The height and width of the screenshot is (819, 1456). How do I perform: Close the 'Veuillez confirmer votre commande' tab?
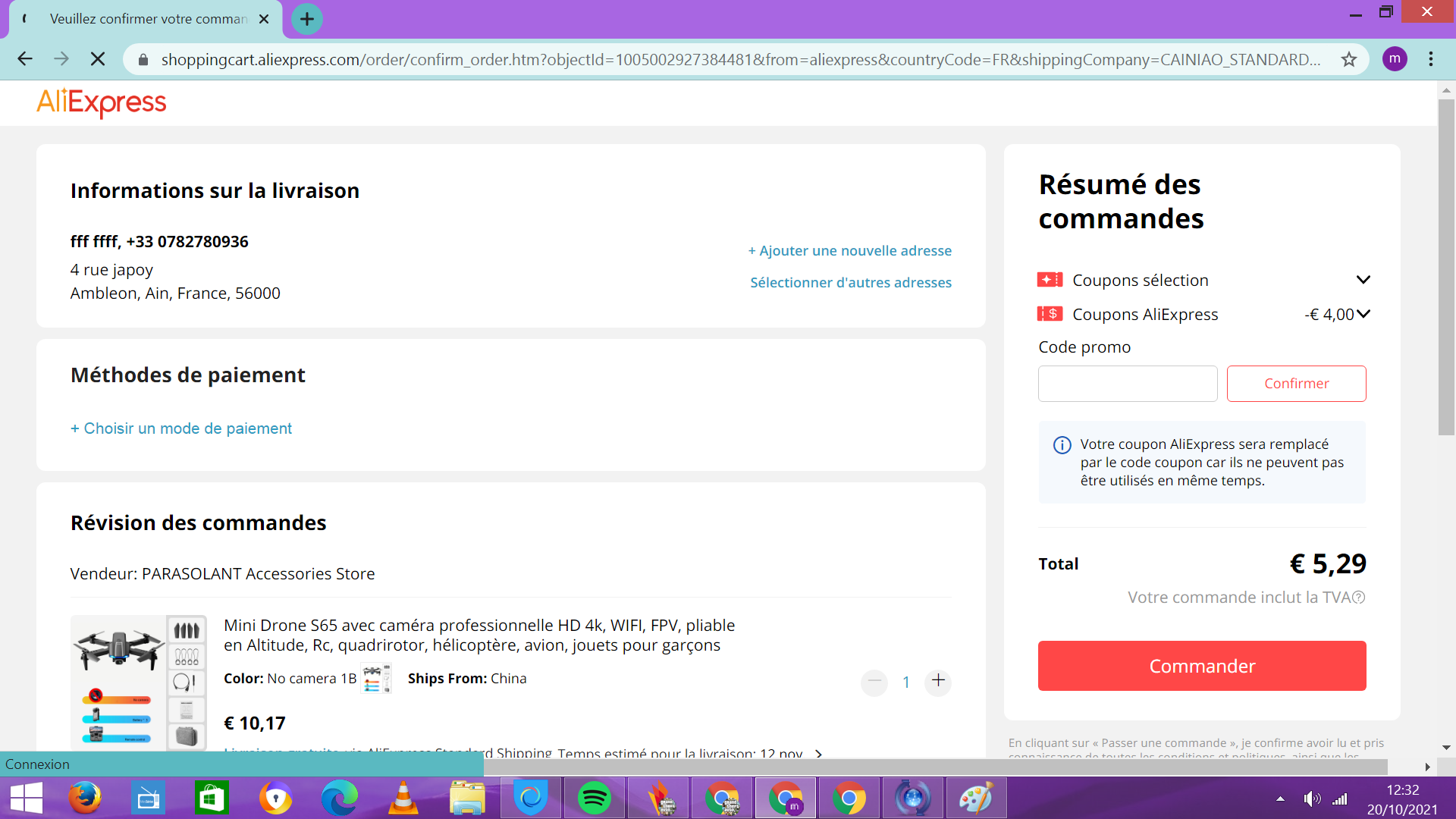(x=264, y=19)
